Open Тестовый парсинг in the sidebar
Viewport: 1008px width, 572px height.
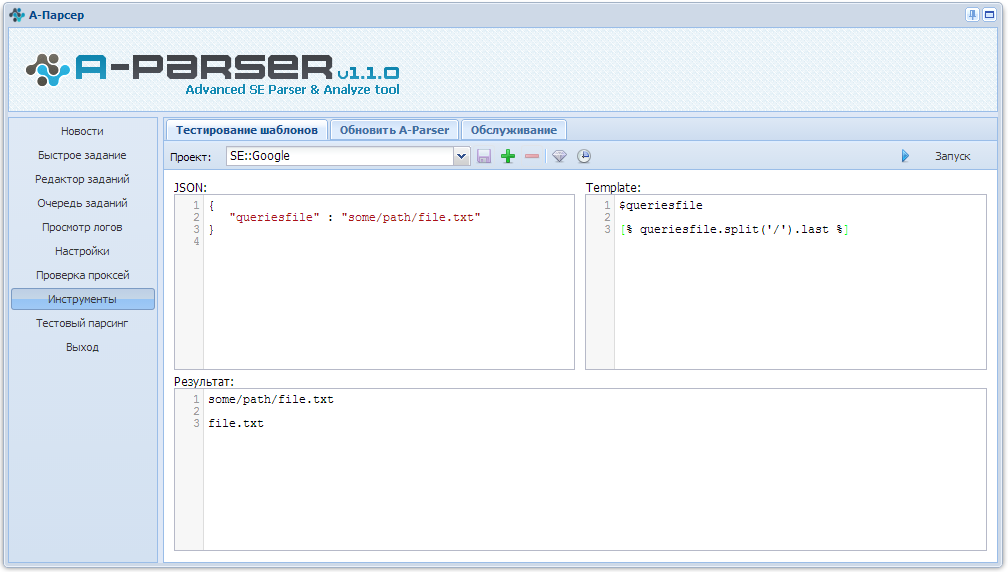tap(82, 323)
